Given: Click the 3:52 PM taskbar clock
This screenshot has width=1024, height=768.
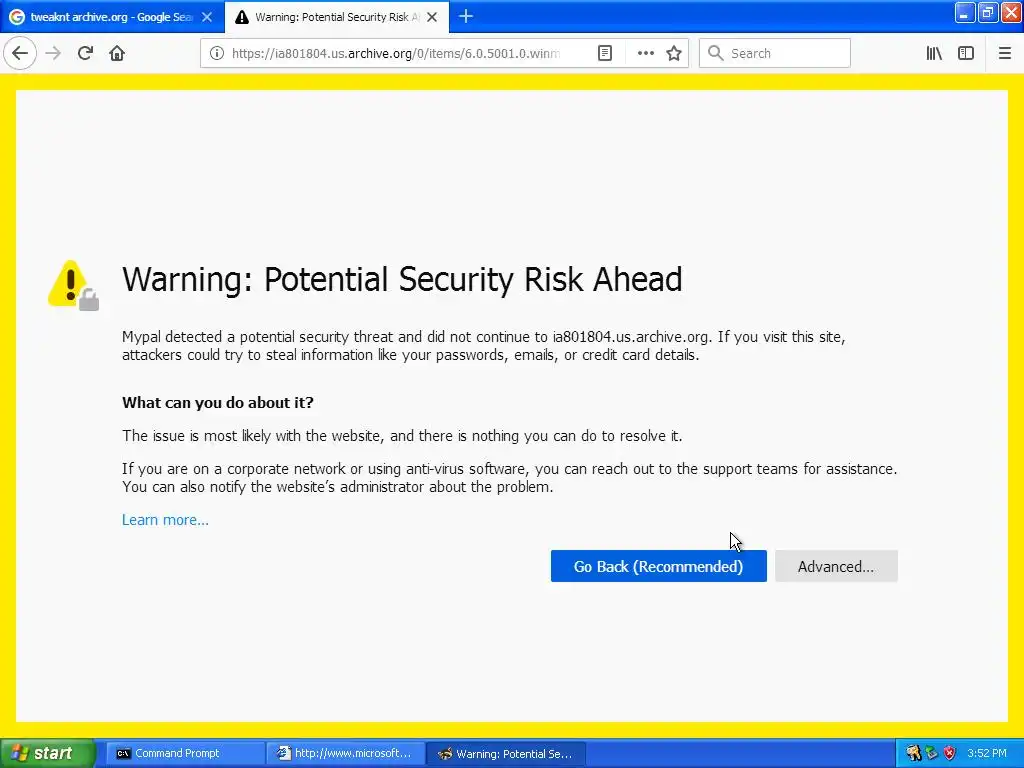Looking at the screenshot, I should (x=987, y=754).
